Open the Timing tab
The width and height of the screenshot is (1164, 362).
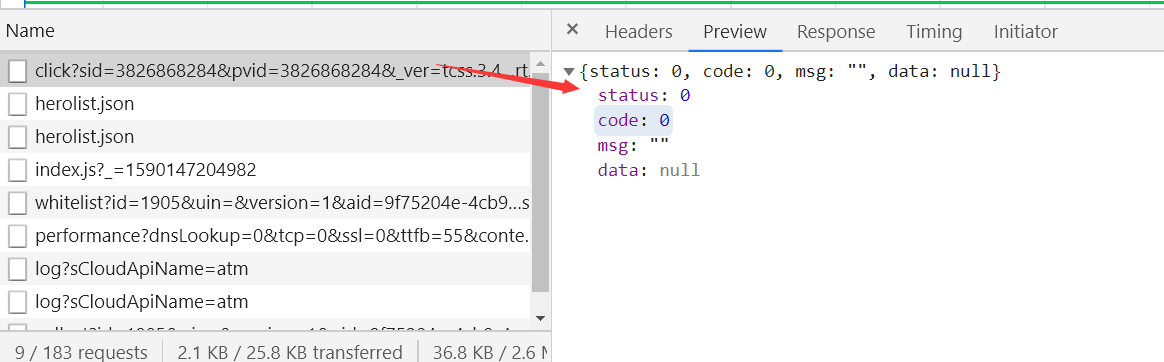(934, 32)
